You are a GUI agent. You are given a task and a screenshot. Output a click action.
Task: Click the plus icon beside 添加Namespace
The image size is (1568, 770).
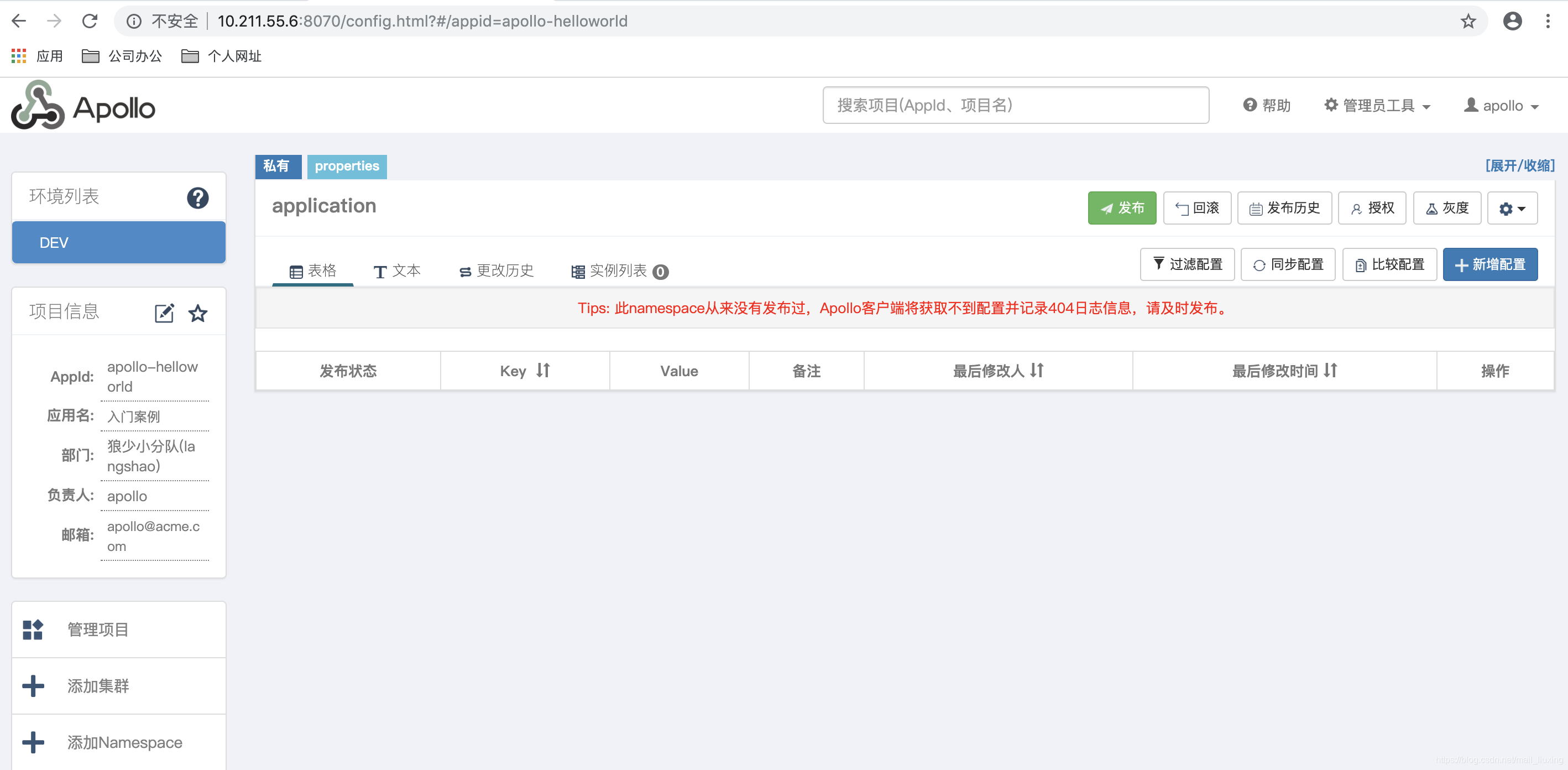33,742
